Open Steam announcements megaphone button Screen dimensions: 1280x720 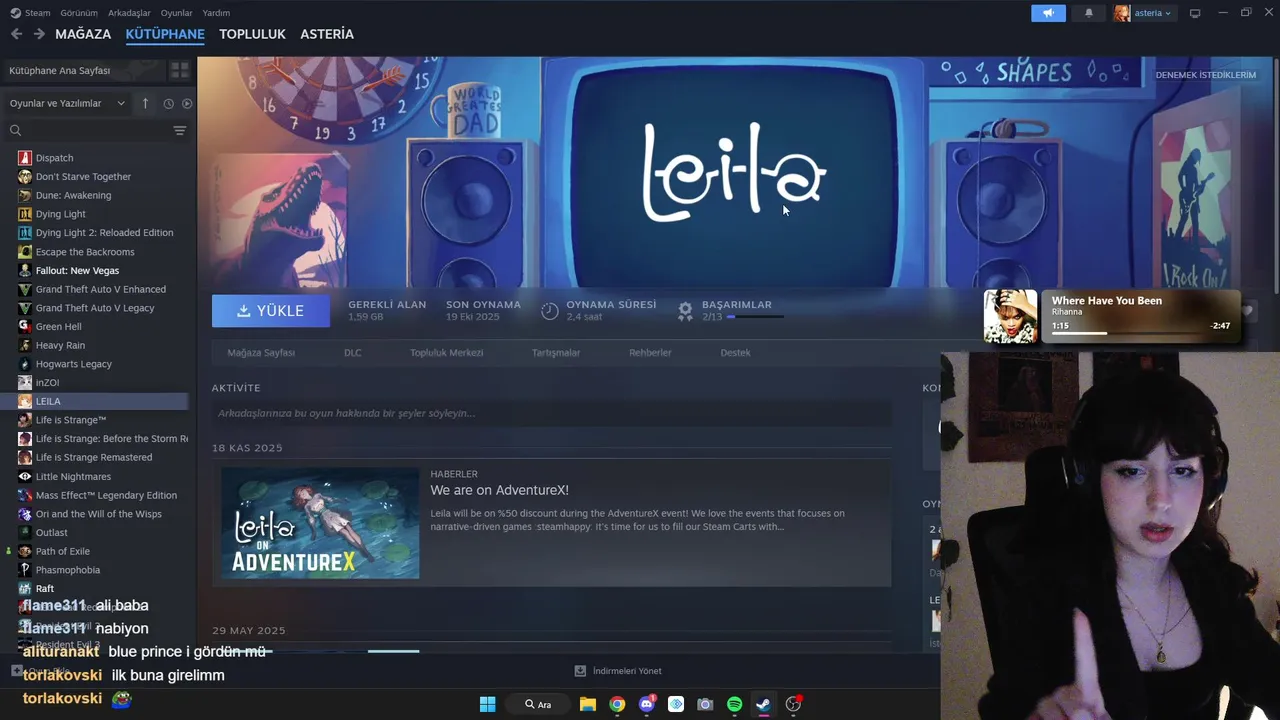point(1048,13)
